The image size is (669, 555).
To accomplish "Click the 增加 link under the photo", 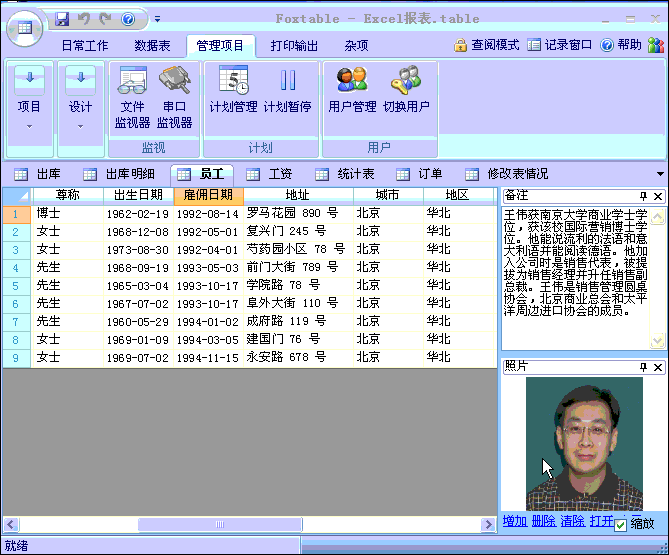I will 515,521.
